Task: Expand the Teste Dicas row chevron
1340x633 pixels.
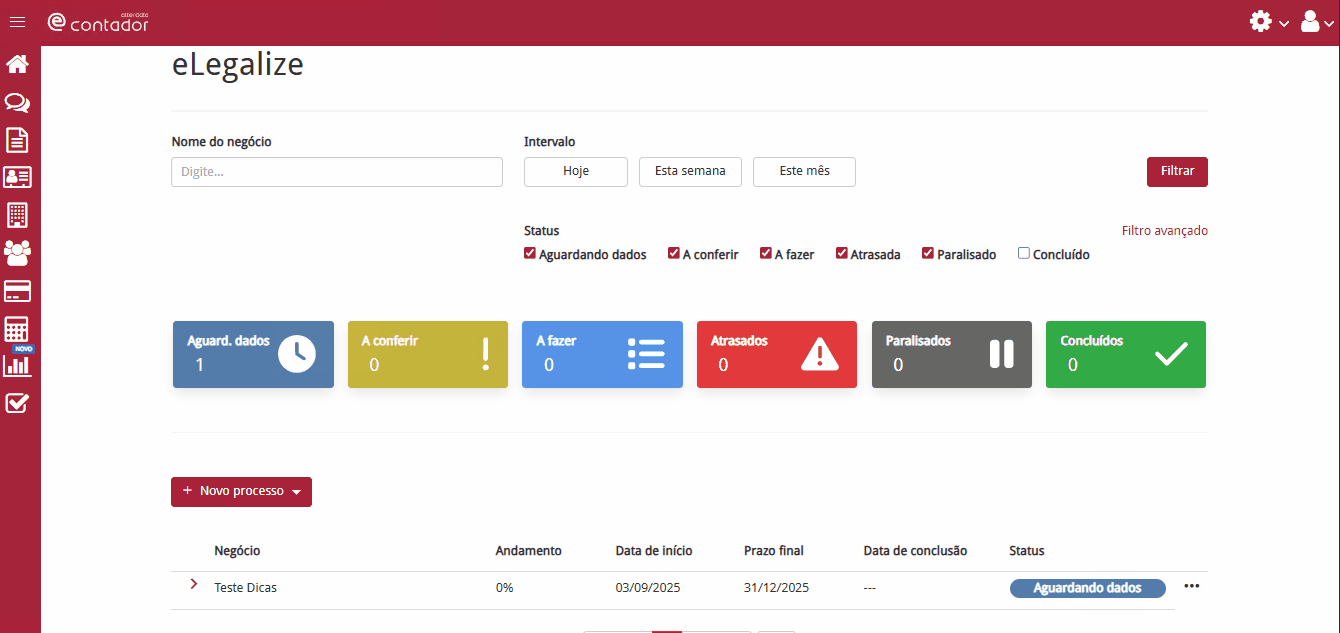Action: pos(194,584)
